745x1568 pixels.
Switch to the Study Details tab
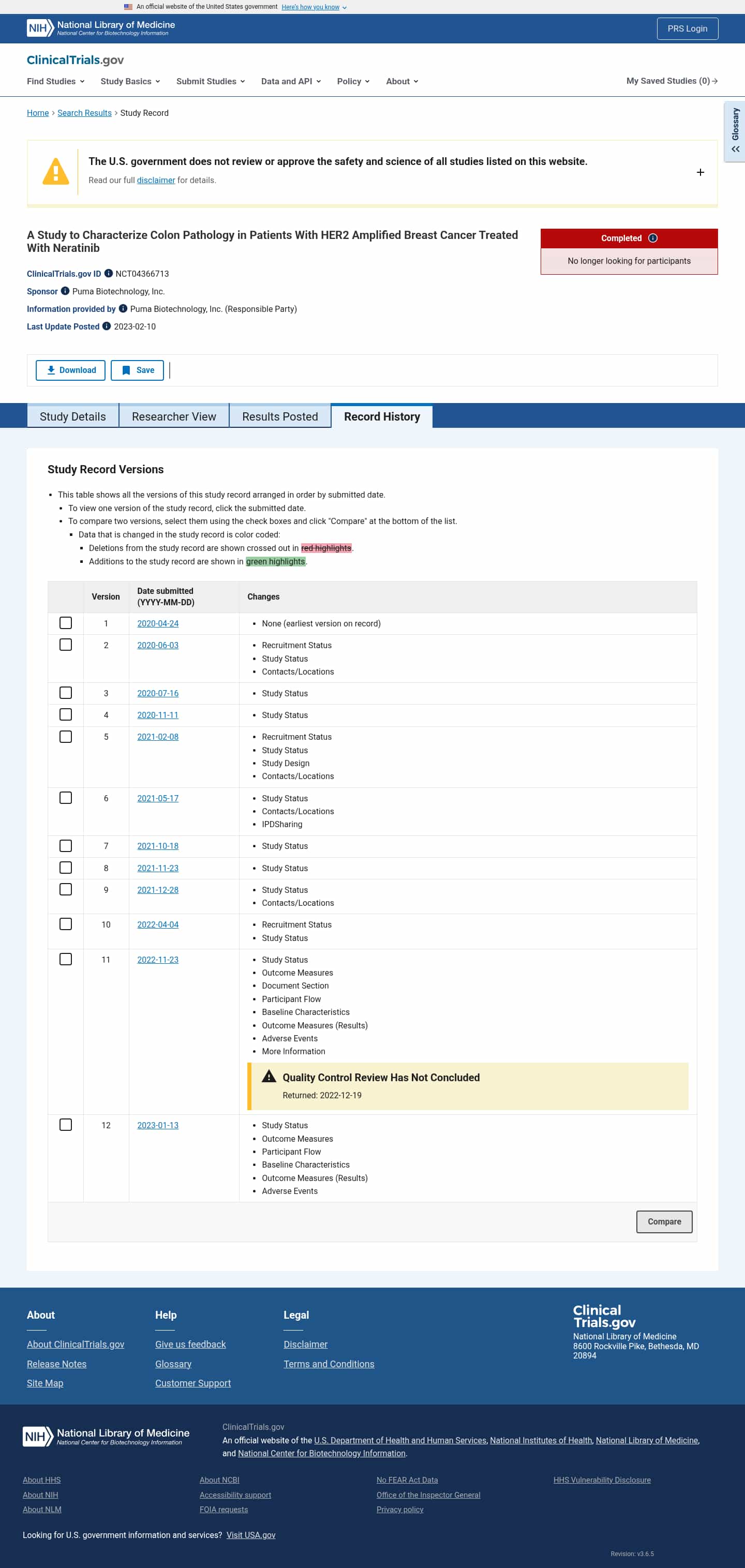click(x=73, y=416)
